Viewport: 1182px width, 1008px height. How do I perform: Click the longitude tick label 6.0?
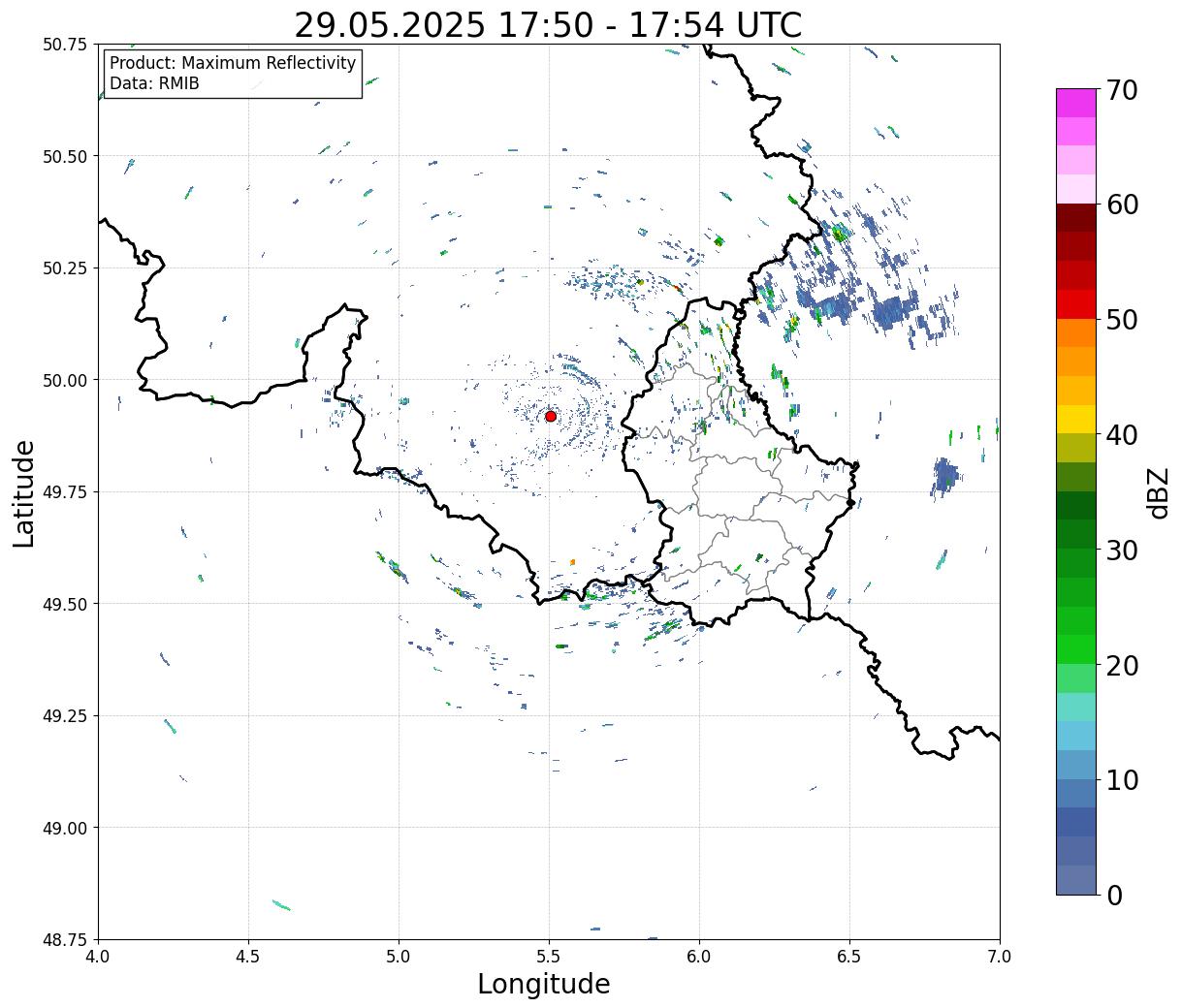pos(699,956)
